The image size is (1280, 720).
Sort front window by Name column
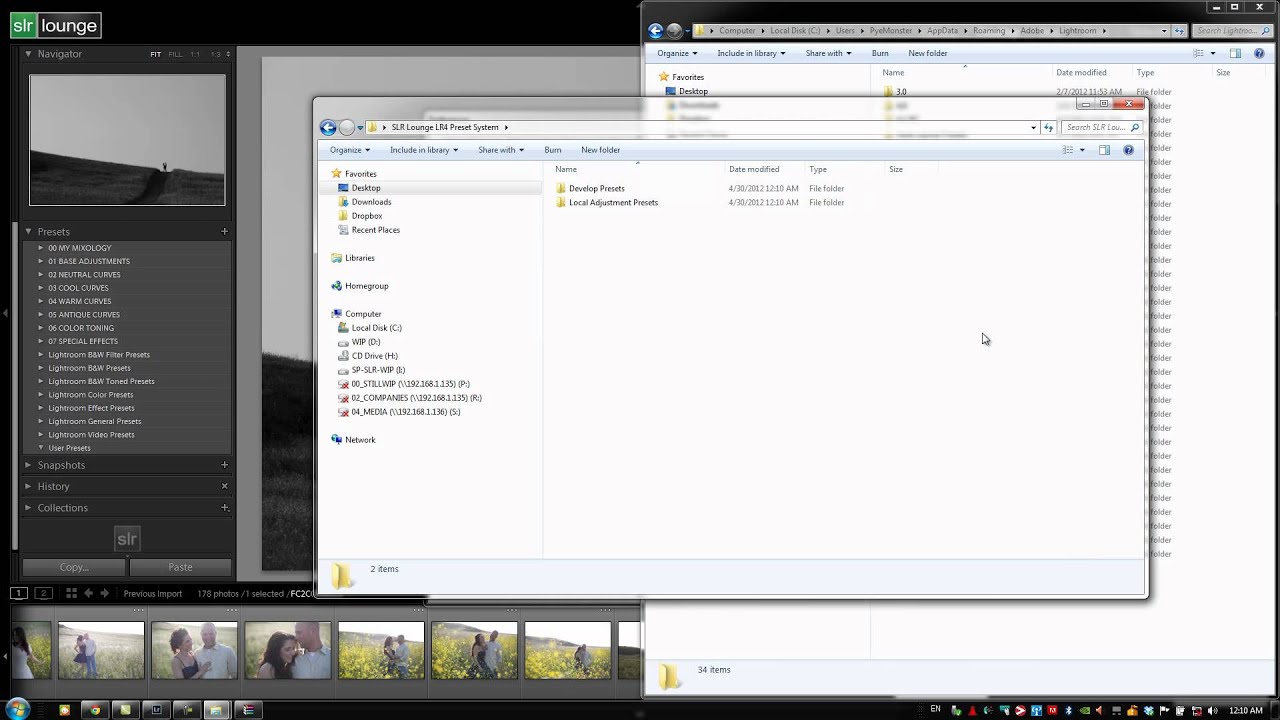pyautogui.click(x=566, y=169)
